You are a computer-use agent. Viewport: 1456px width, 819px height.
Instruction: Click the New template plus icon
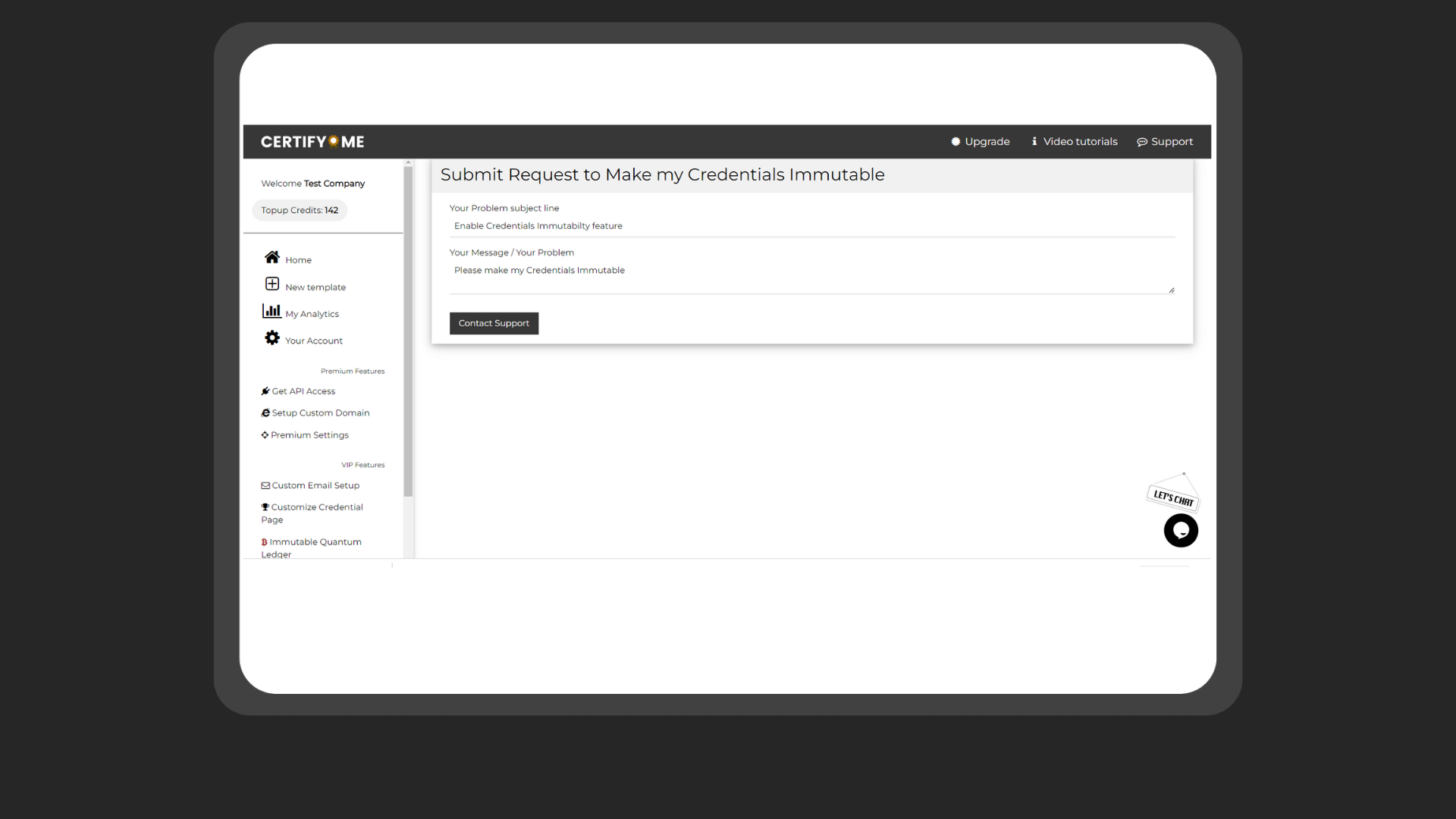click(x=271, y=284)
